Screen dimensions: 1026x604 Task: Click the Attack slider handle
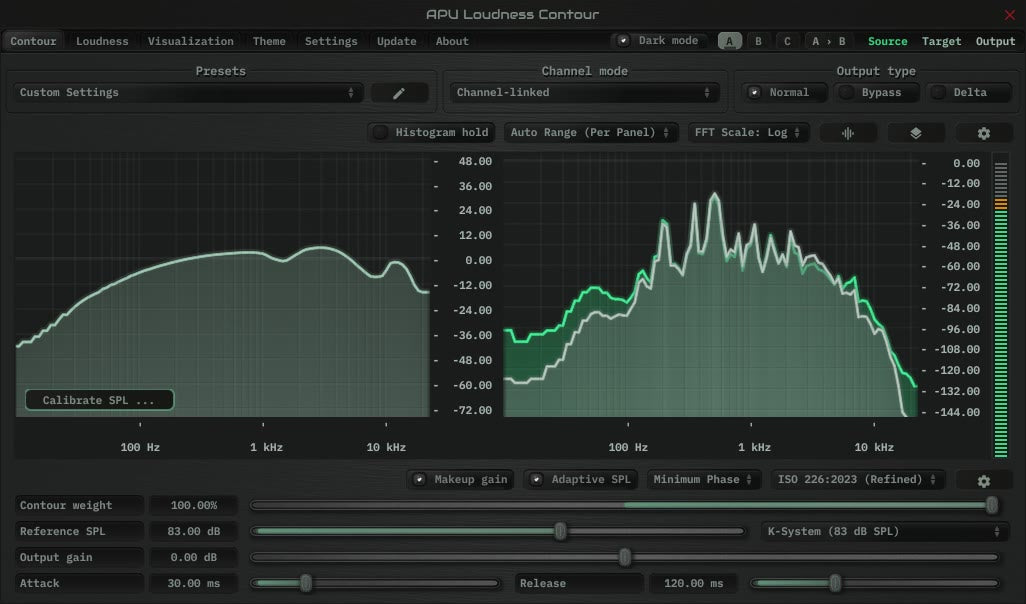306,582
